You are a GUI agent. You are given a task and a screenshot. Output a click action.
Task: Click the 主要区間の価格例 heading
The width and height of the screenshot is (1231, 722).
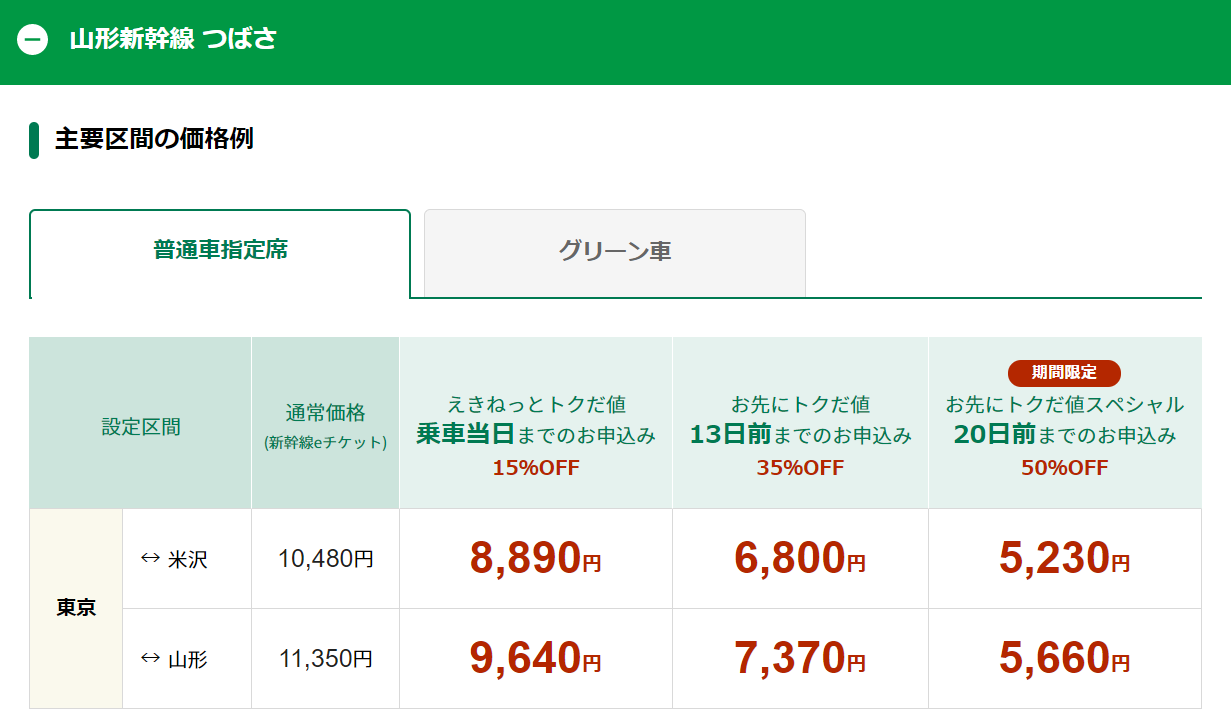point(154,139)
